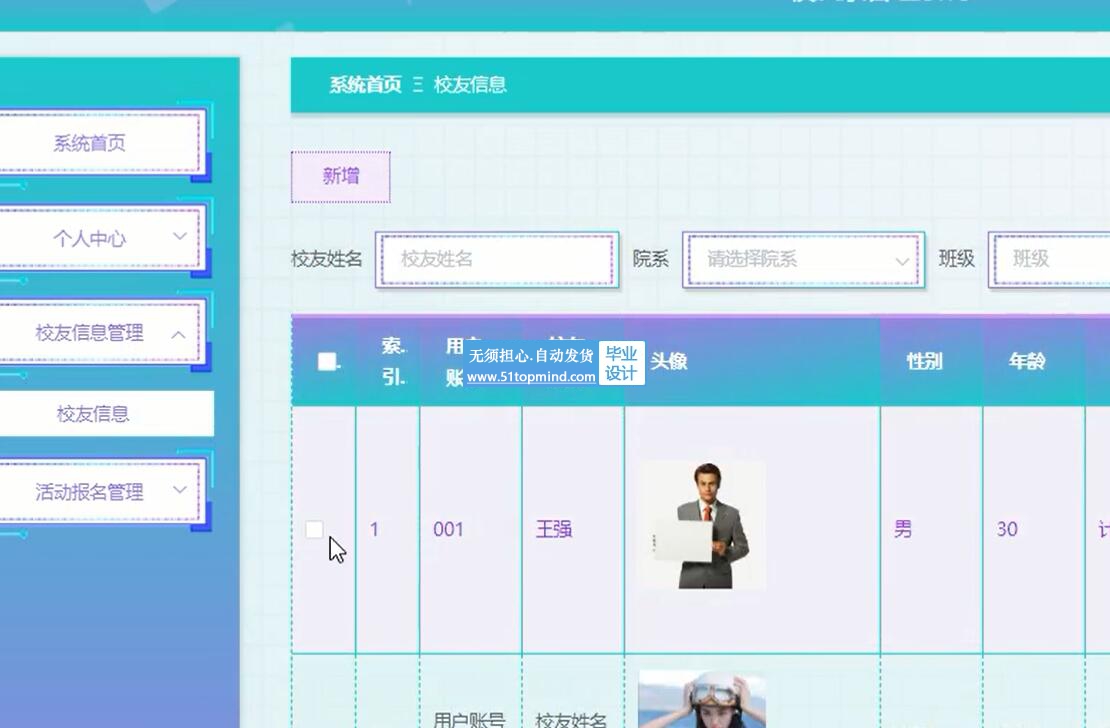Click the index cell 1

click(x=374, y=529)
